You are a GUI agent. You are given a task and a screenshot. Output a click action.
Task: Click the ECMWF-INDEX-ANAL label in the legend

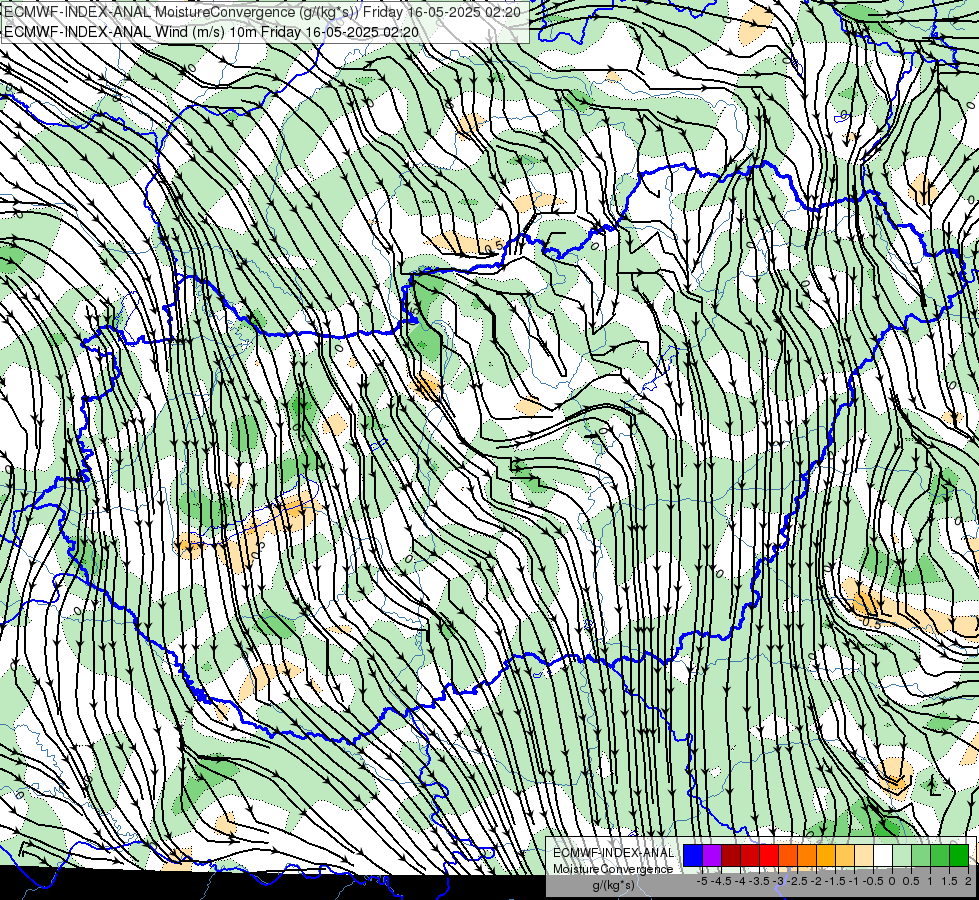pos(613,853)
